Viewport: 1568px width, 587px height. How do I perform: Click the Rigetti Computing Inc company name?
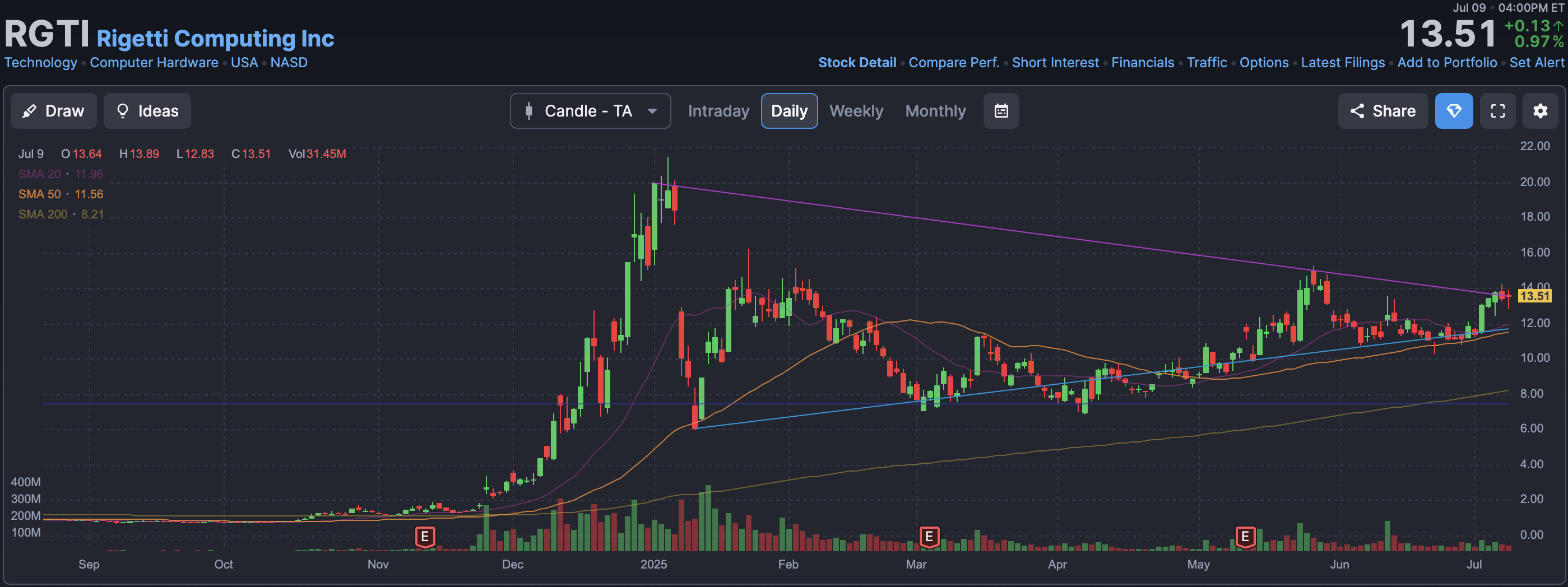coord(216,38)
